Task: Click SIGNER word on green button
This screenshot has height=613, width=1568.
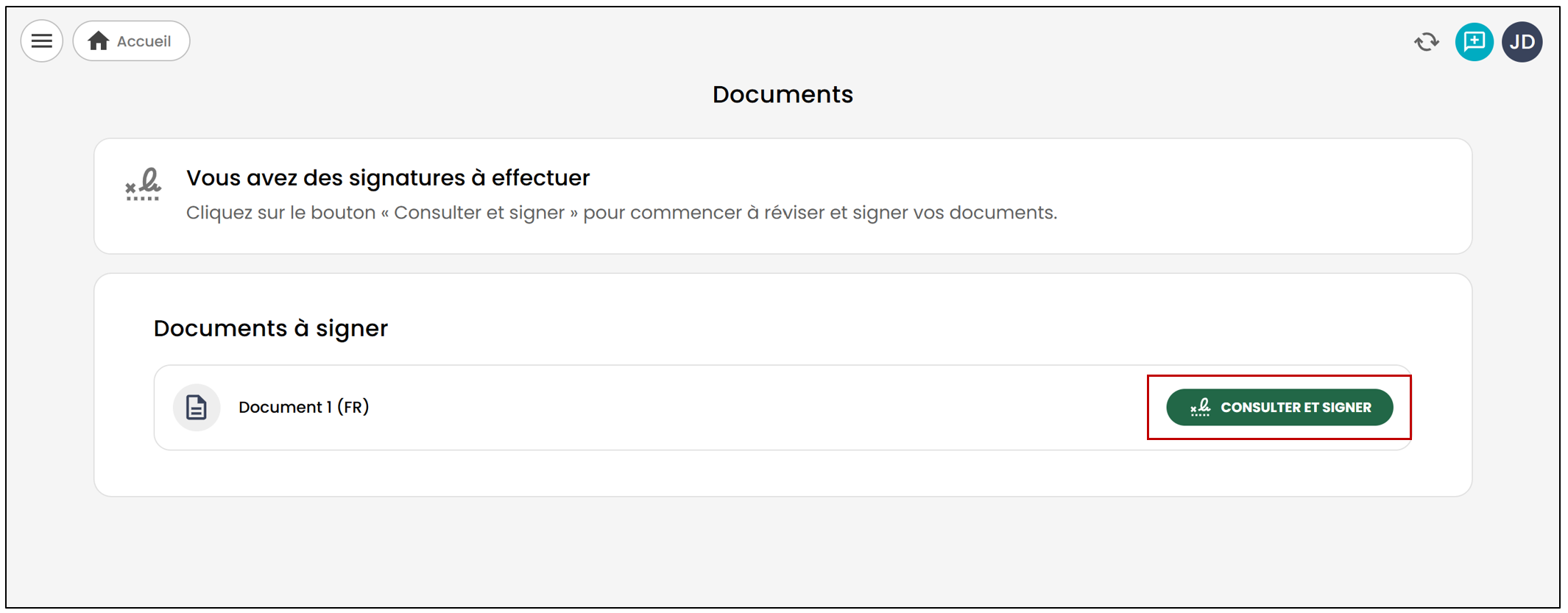Action: (1346, 407)
